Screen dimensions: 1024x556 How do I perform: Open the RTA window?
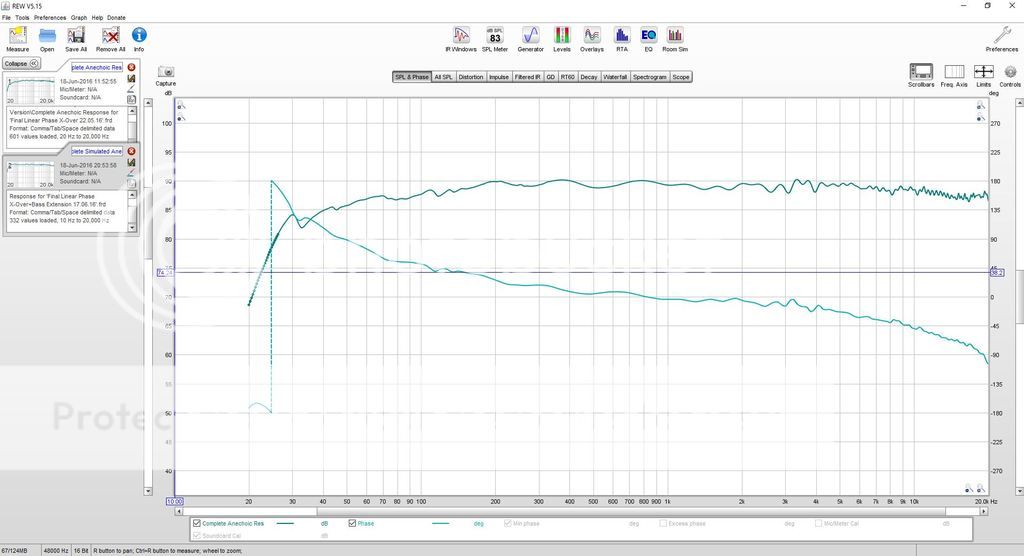[x=622, y=38]
